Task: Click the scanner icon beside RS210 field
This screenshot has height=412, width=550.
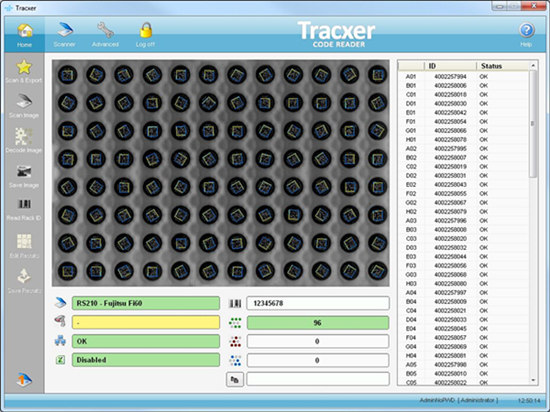Action: (x=60, y=303)
